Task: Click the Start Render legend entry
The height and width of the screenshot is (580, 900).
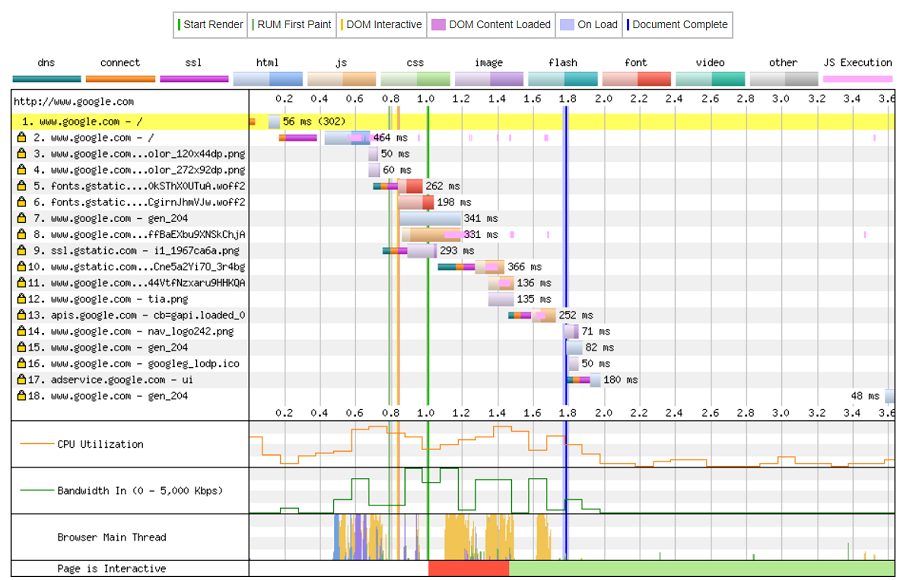Action: [211, 25]
